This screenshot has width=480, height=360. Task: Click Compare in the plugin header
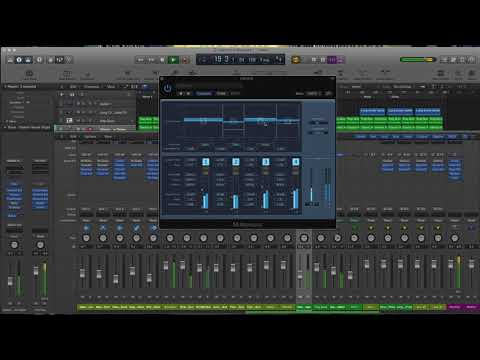[x=204, y=94]
